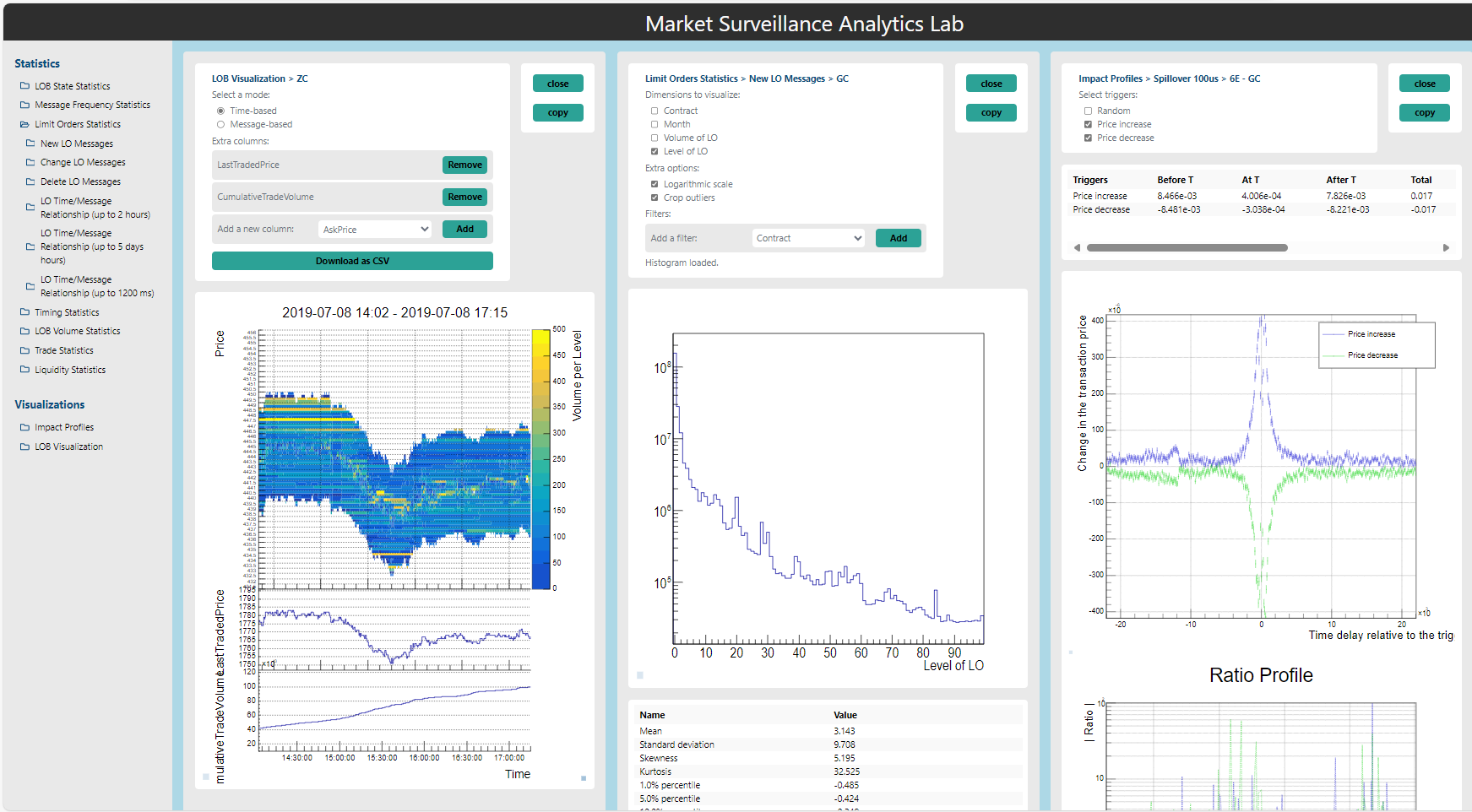This screenshot has height=812, width=1472.
Task: Click folder icon beside Impact Profiles
Action: point(24,428)
